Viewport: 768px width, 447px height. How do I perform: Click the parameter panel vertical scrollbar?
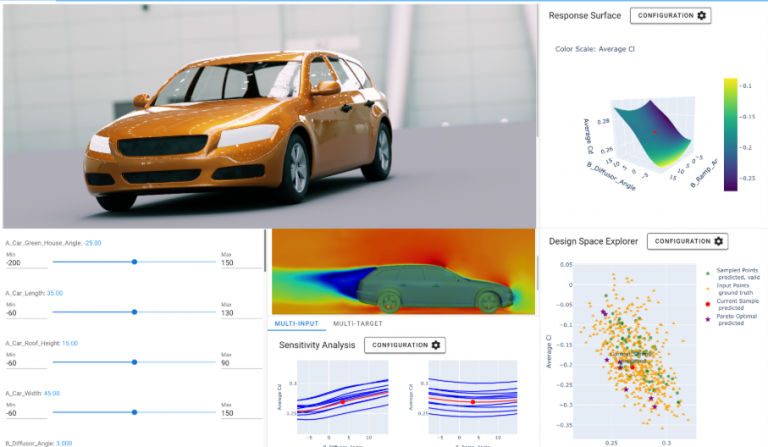[266, 260]
